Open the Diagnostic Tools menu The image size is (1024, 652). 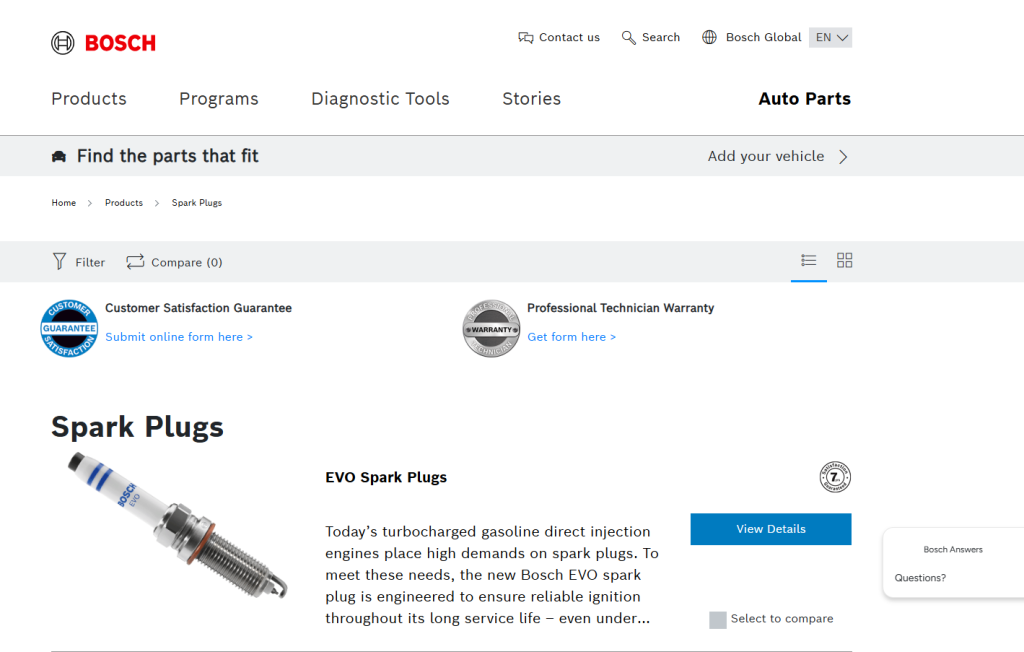(380, 99)
